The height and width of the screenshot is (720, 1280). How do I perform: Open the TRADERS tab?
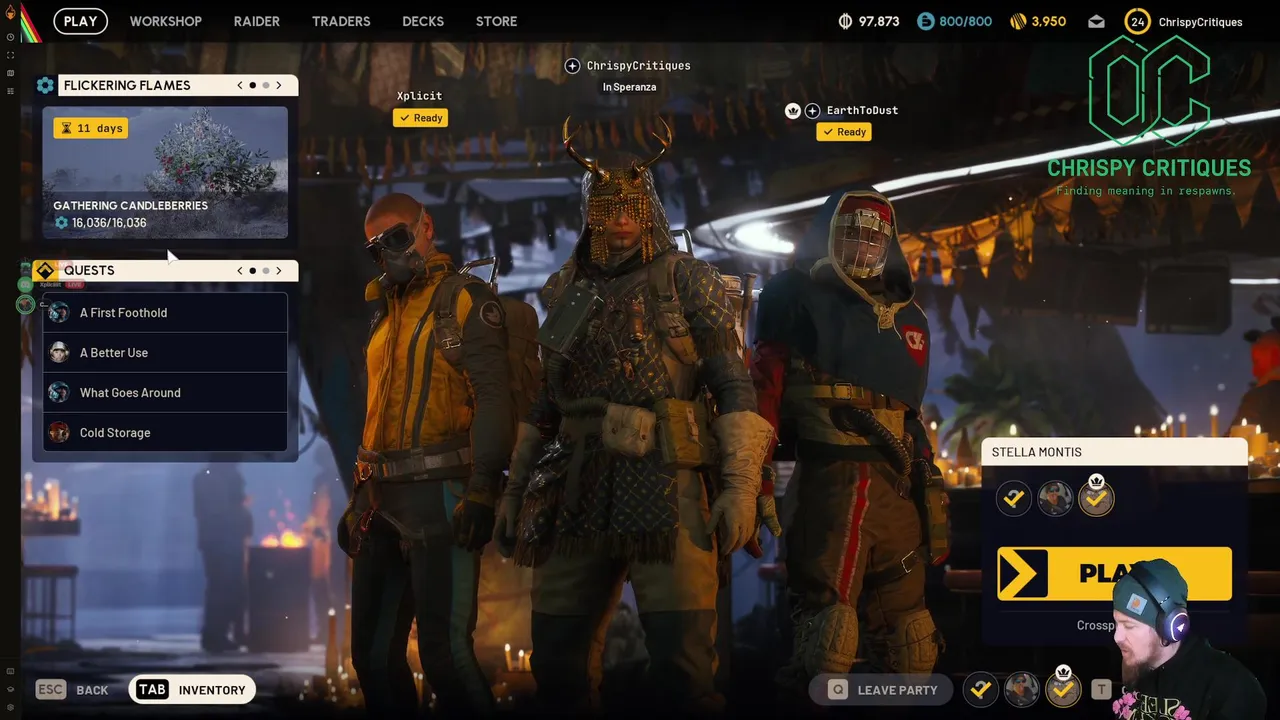(x=341, y=21)
